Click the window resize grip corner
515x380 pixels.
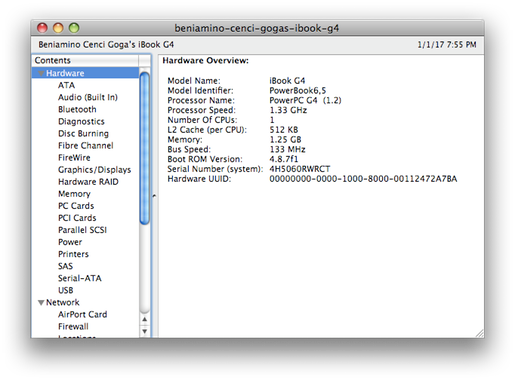480,334
